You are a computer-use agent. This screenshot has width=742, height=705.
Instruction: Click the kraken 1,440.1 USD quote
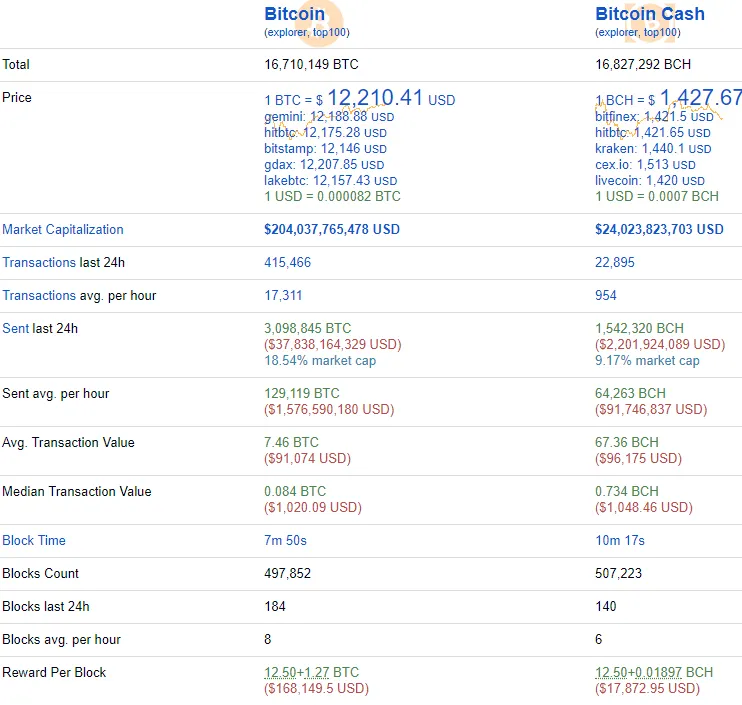coord(653,149)
